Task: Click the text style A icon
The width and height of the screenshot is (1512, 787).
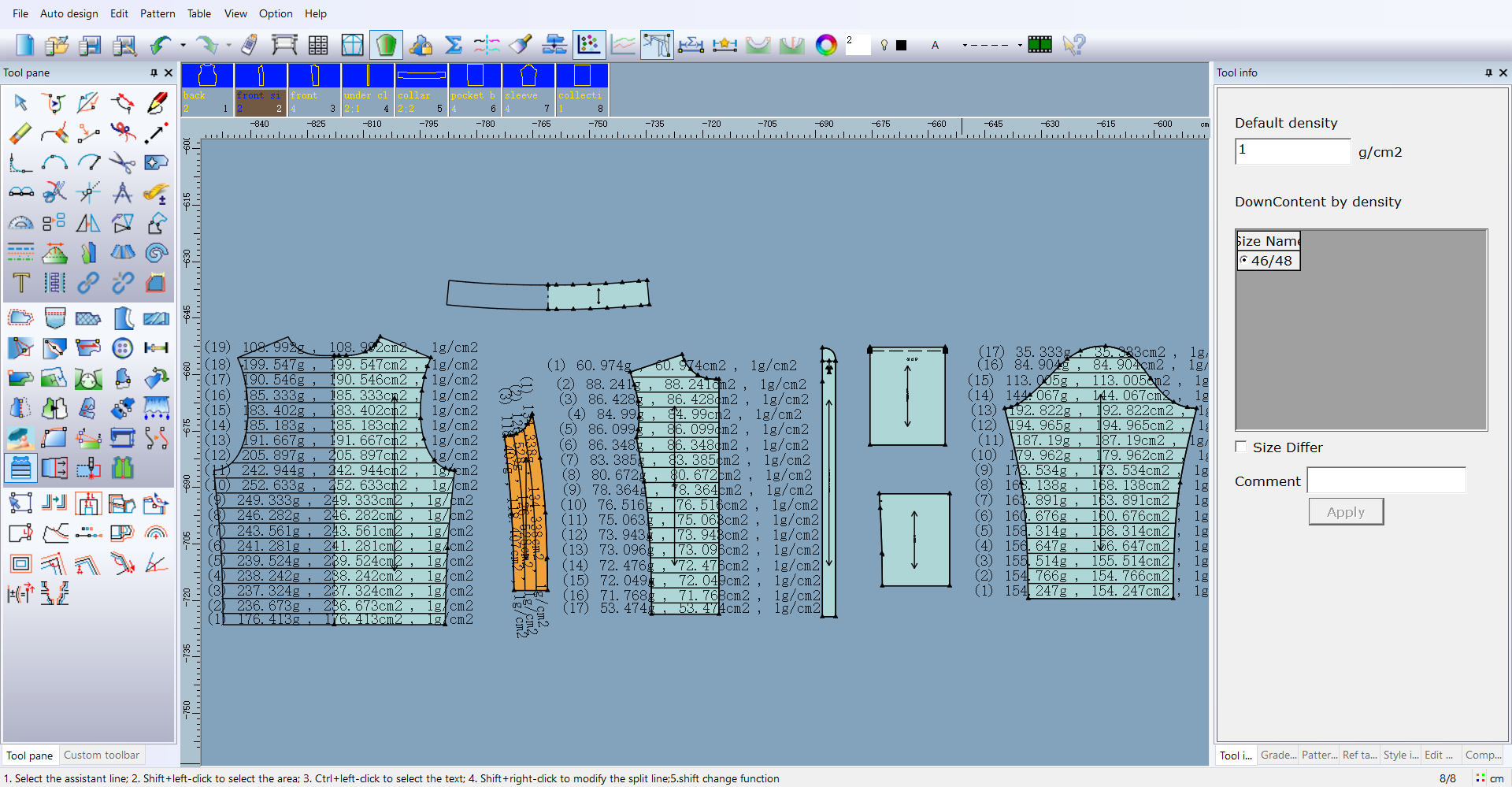Action: 935,46
